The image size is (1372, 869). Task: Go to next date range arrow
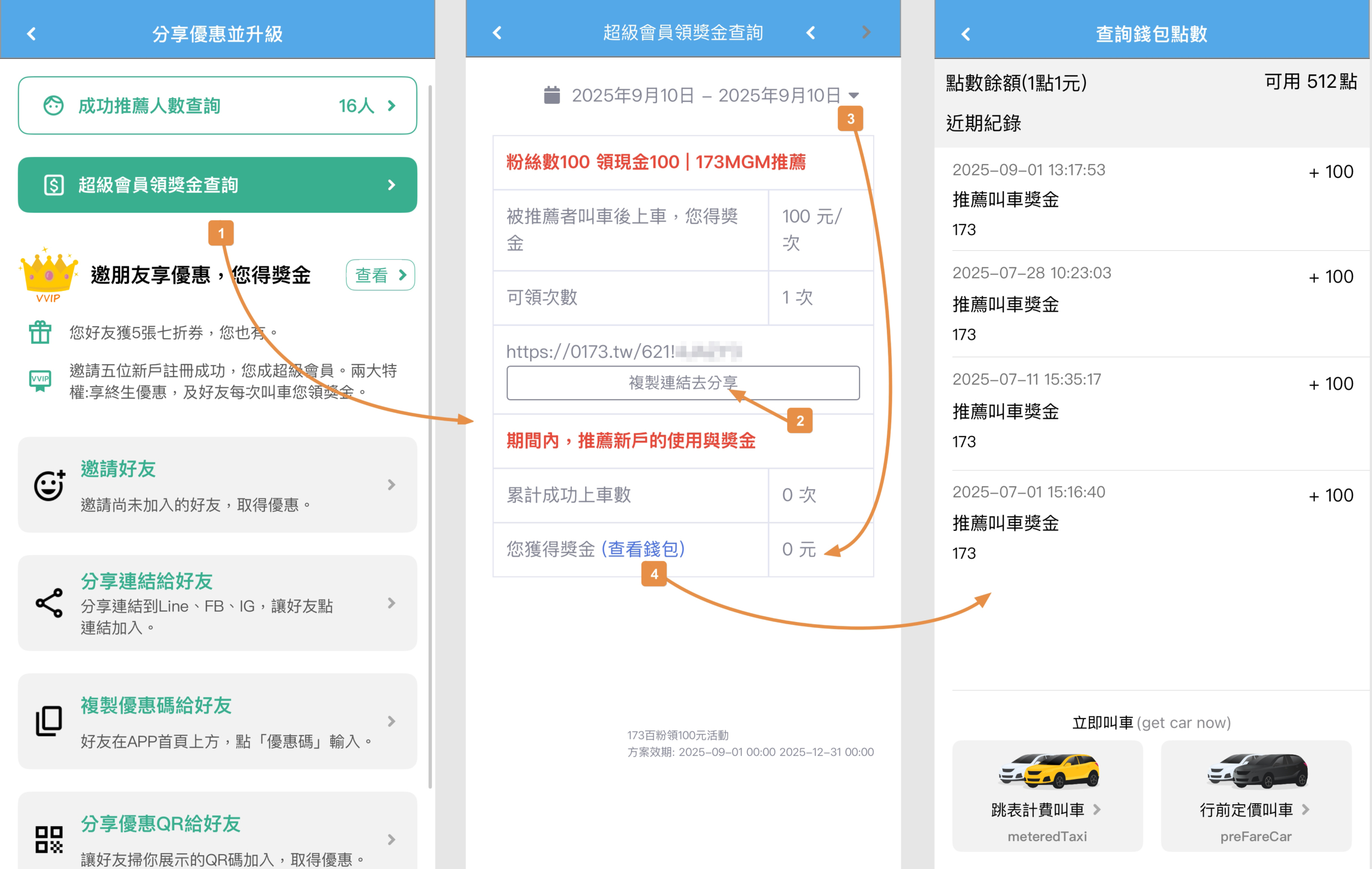tap(866, 33)
